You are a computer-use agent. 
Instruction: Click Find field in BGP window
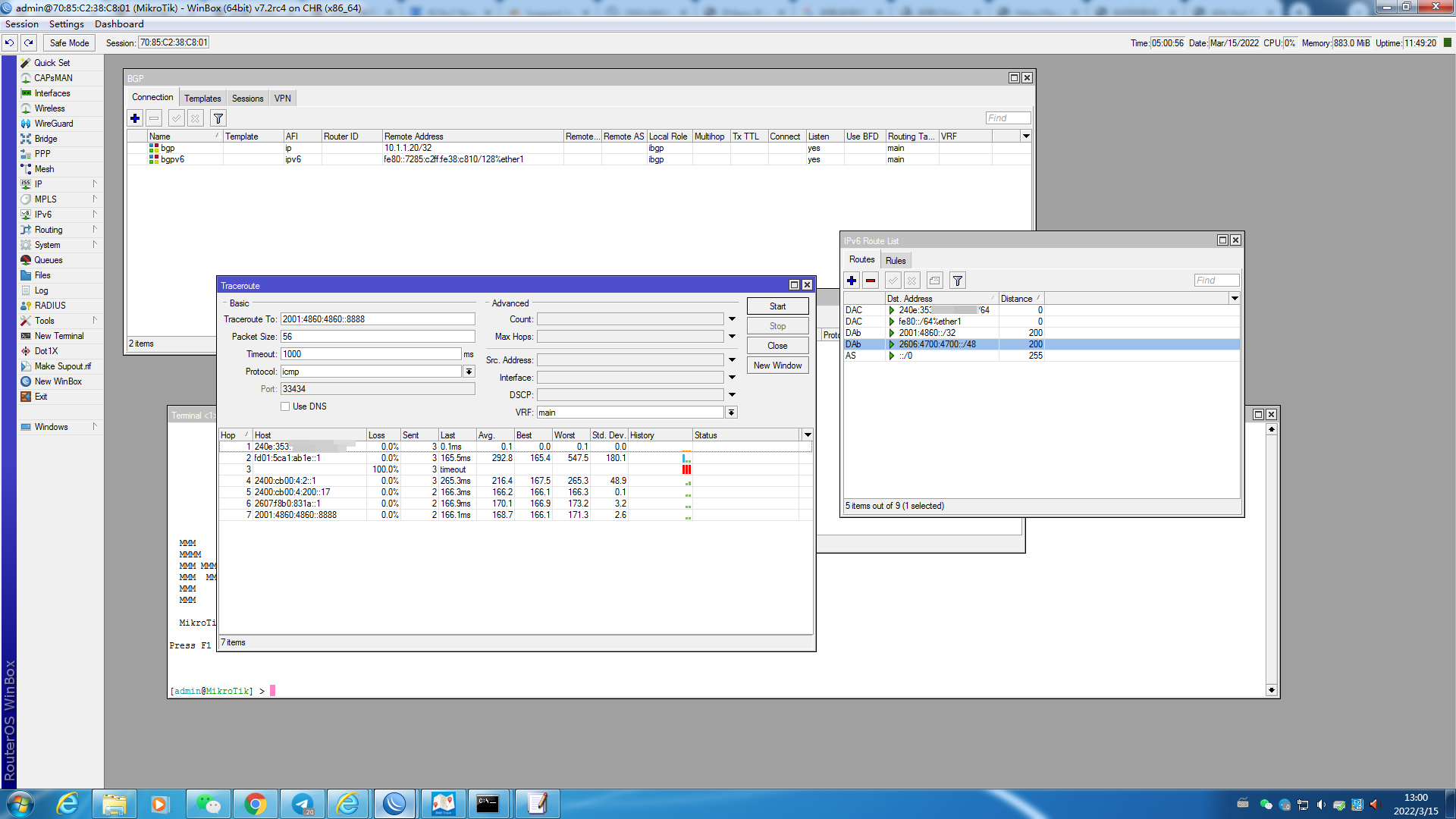[x=1008, y=118]
